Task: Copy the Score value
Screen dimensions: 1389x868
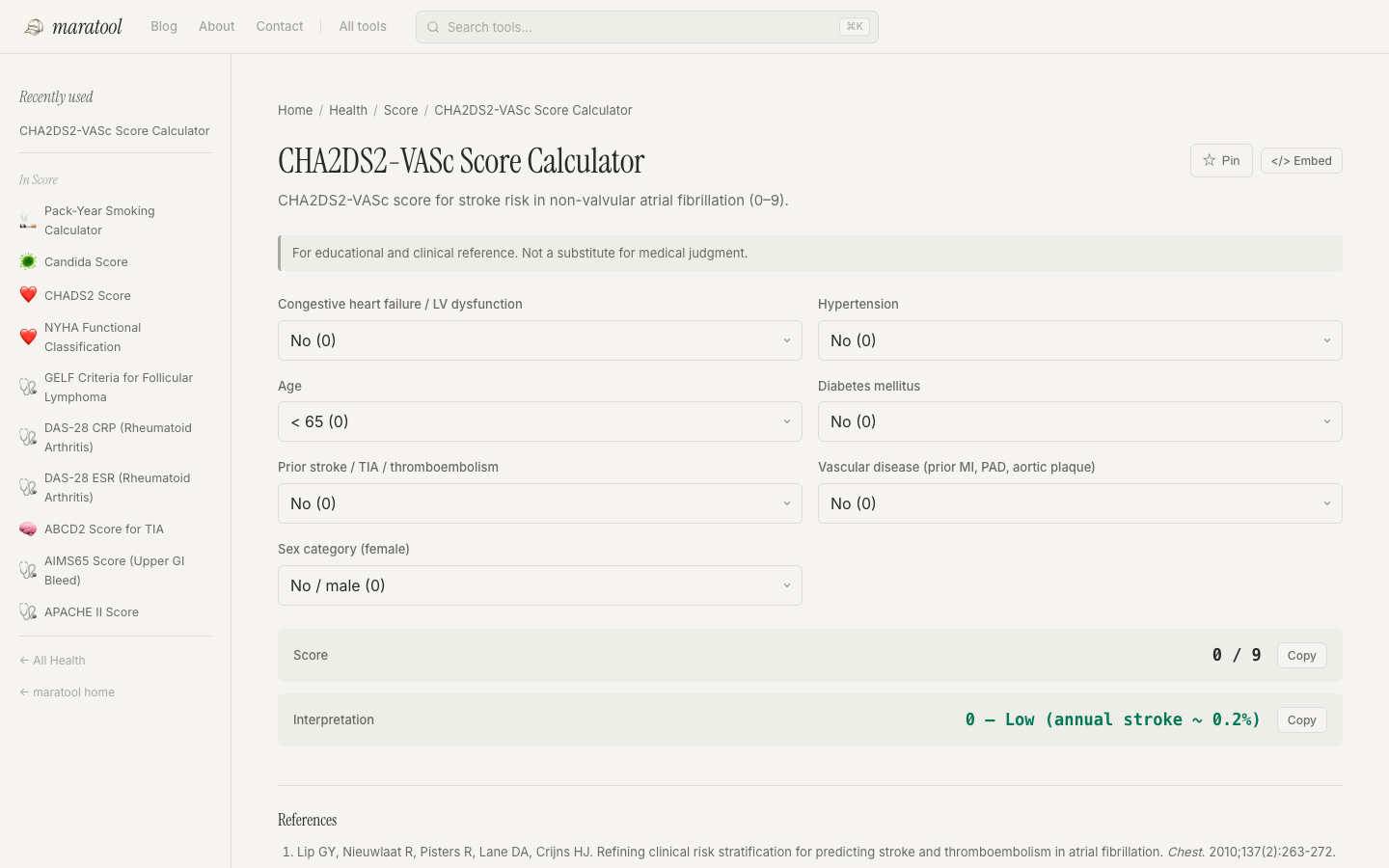Action: click(x=1302, y=655)
